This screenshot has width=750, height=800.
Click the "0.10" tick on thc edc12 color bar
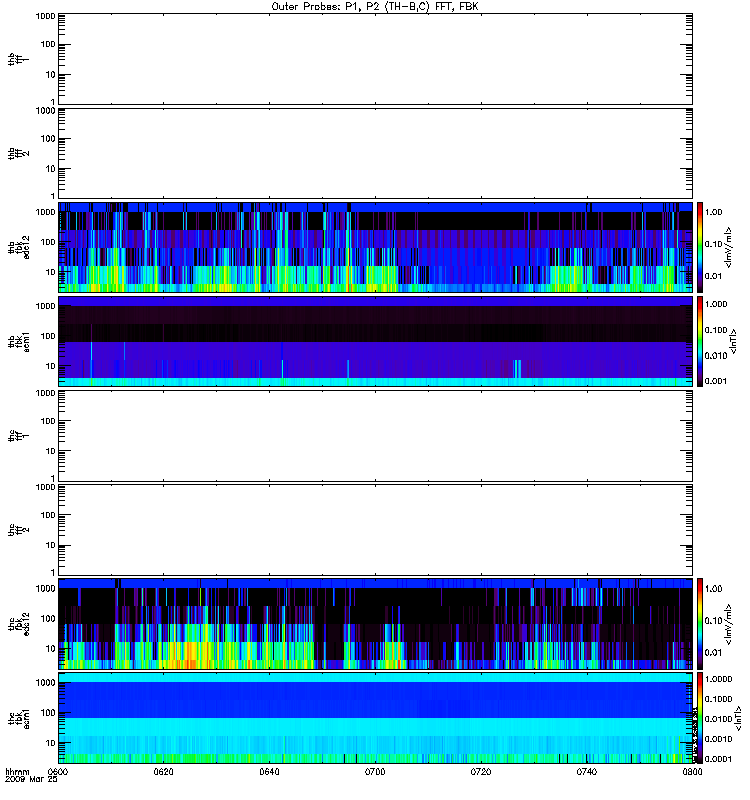(714, 620)
